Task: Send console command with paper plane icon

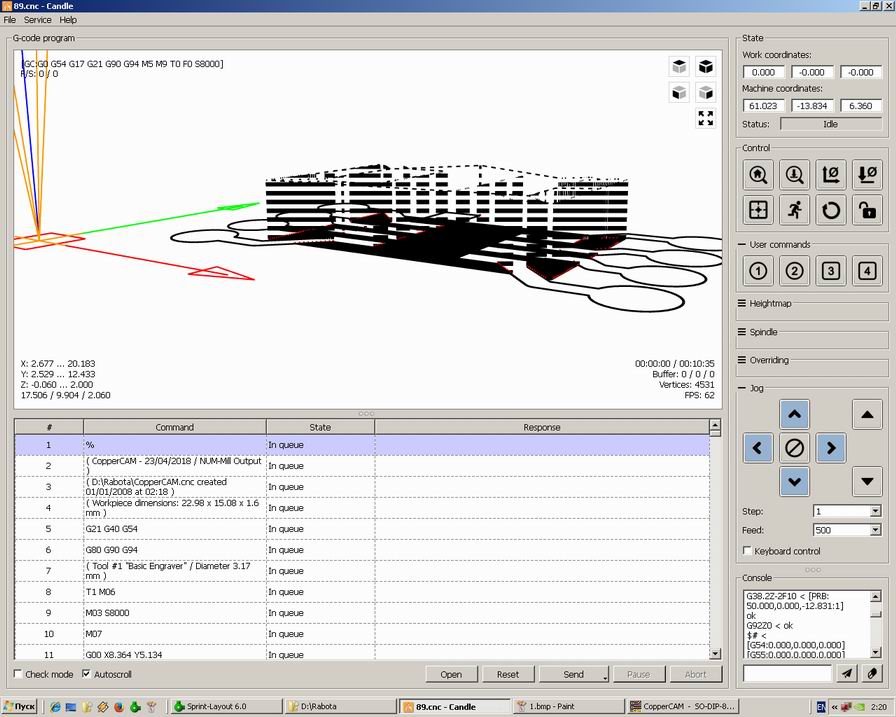Action: tap(847, 674)
